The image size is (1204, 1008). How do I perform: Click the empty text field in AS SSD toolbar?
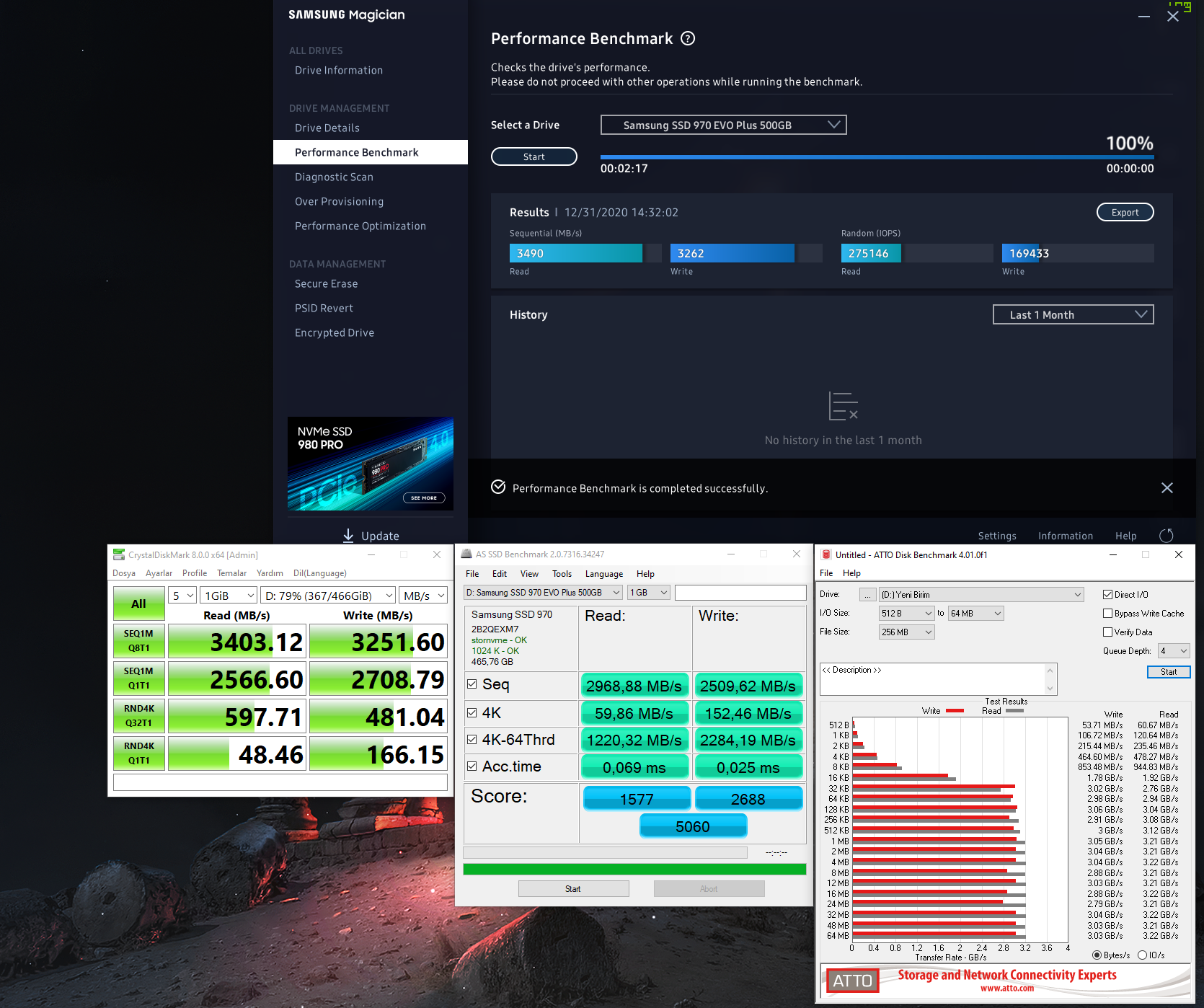740,592
